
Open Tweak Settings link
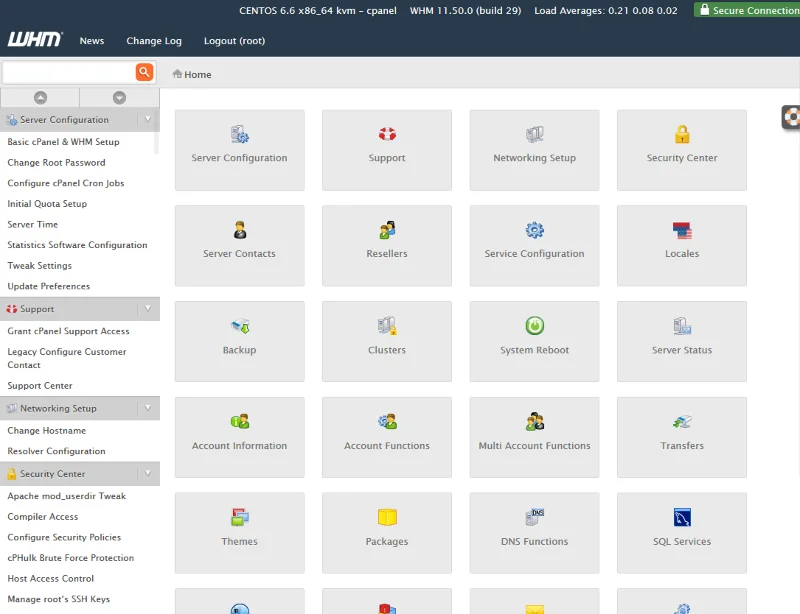click(x=39, y=265)
